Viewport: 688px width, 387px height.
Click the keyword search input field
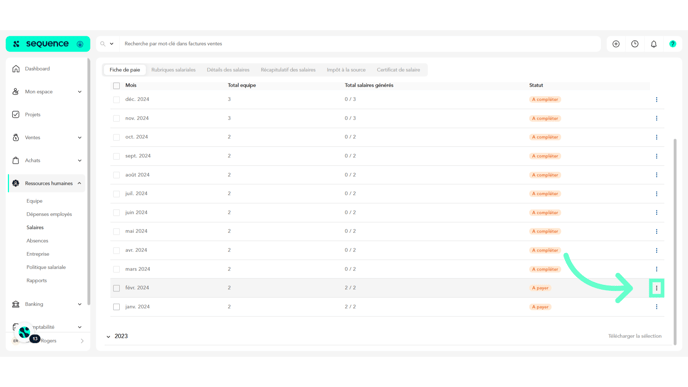(x=360, y=44)
